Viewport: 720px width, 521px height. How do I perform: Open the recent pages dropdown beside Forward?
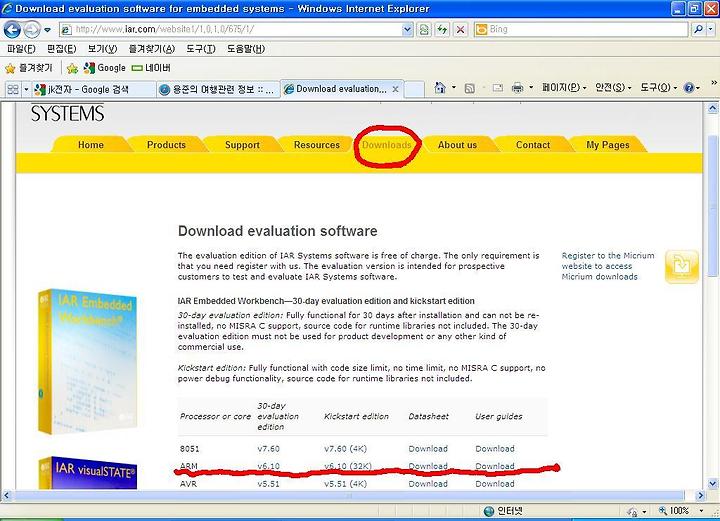tap(47, 30)
